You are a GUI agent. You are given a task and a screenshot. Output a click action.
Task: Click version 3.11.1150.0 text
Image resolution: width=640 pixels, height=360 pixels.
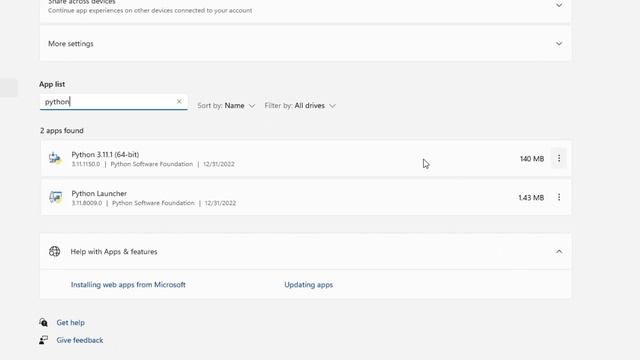tap(86, 164)
